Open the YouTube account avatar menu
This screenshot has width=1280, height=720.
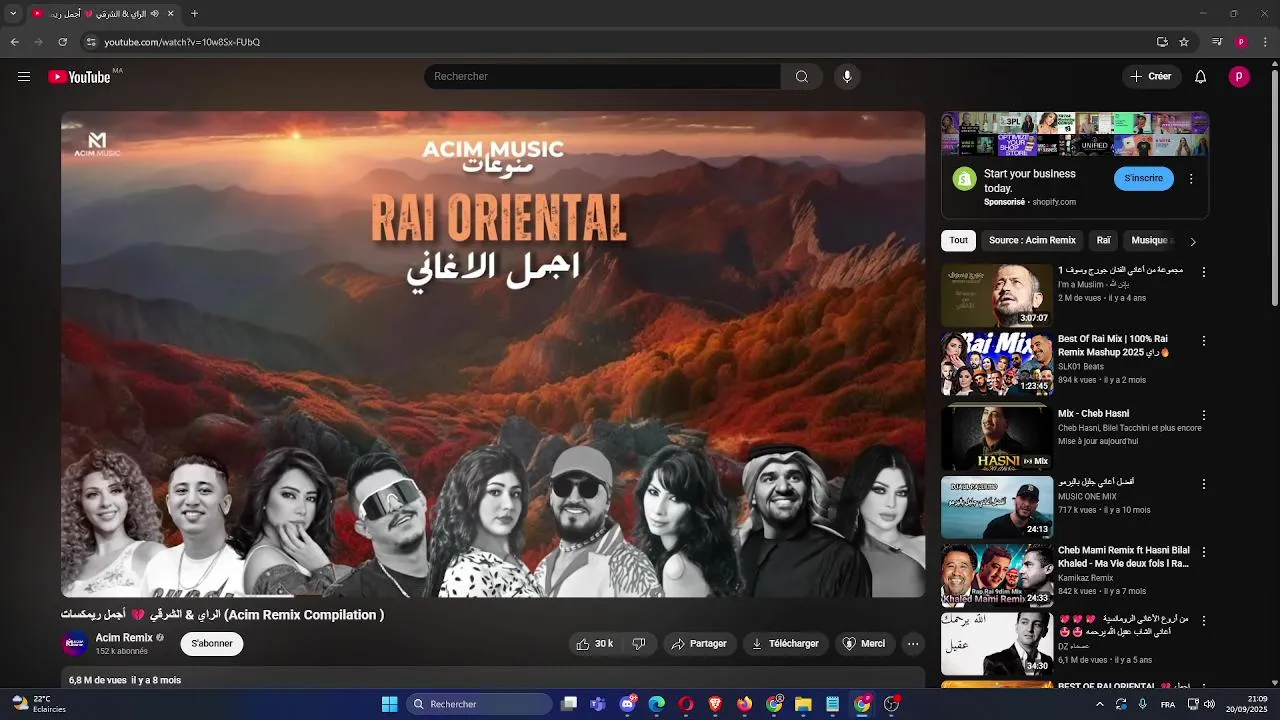pos(1240,77)
